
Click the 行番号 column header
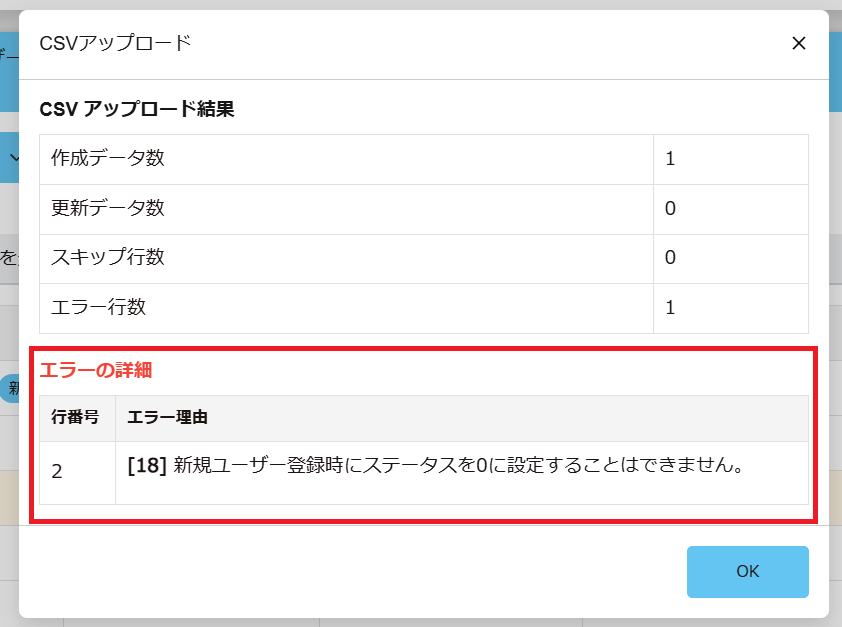point(76,417)
